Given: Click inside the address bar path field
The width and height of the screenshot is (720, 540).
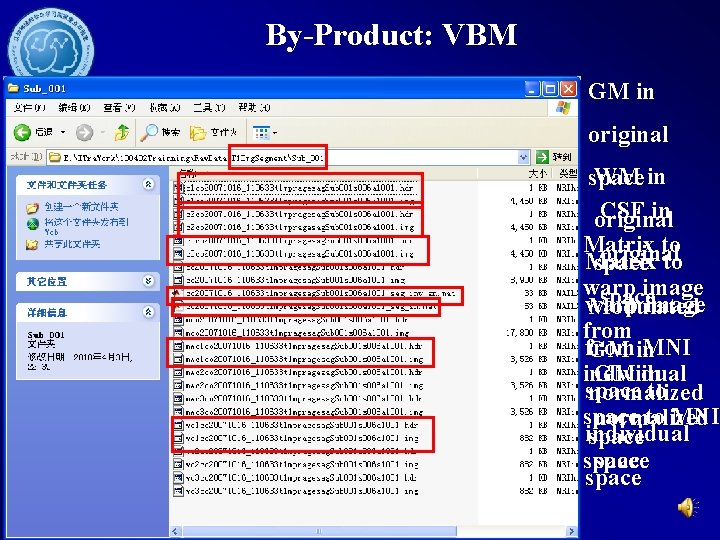Looking at the screenshot, I should (282, 158).
